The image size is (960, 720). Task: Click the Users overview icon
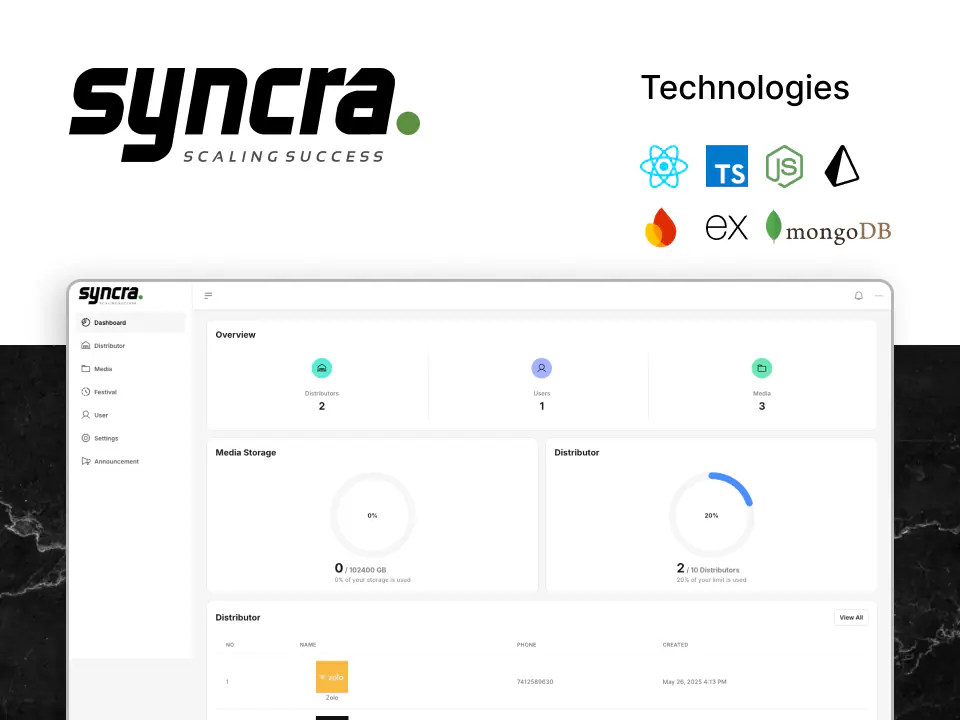point(541,368)
